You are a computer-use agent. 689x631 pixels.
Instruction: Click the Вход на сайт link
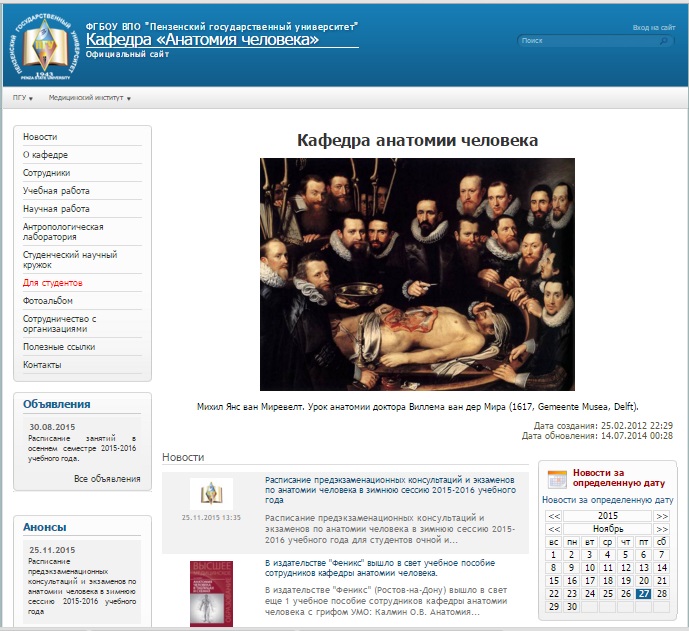pyautogui.click(x=654, y=27)
